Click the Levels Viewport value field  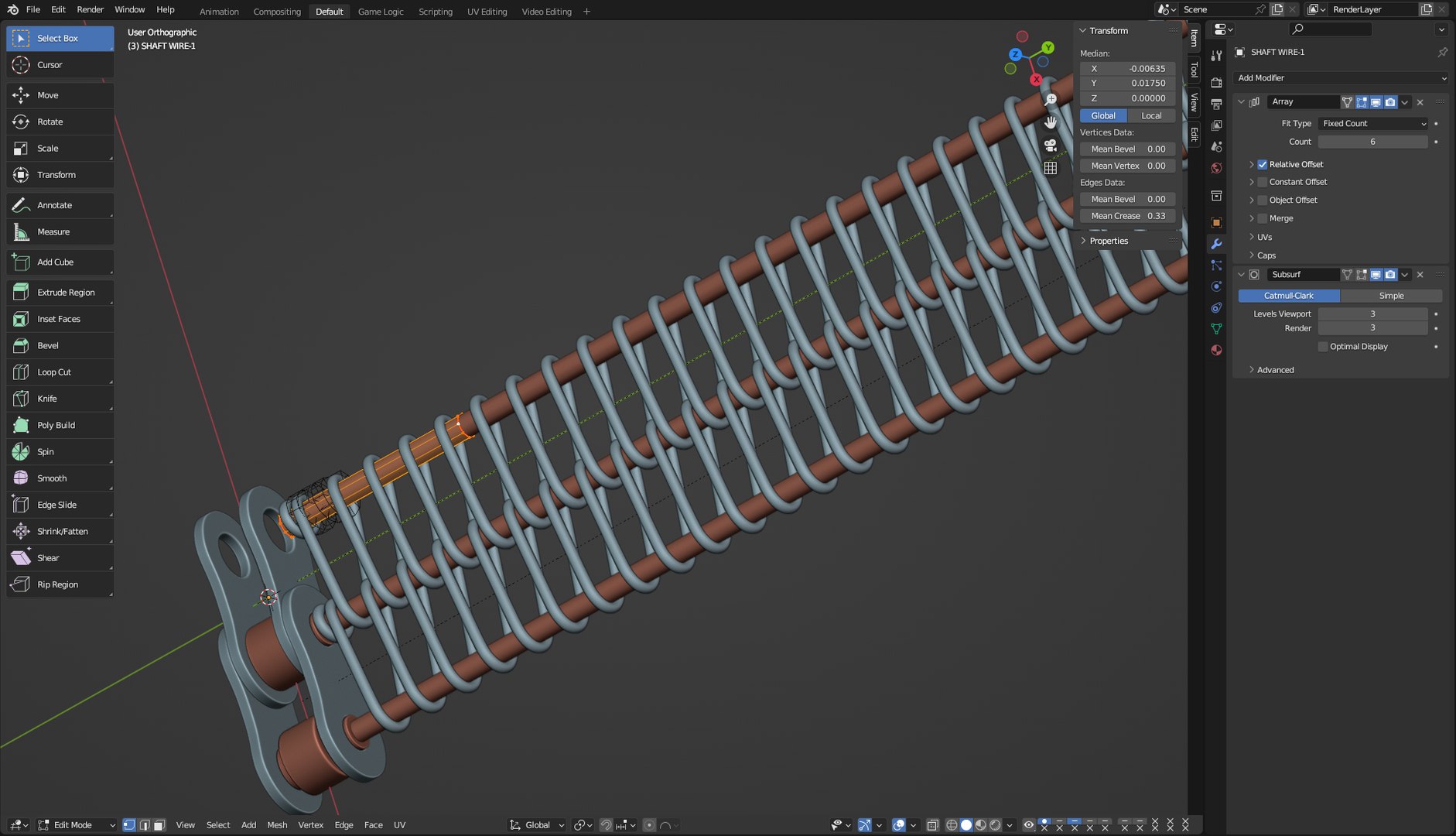point(1373,314)
